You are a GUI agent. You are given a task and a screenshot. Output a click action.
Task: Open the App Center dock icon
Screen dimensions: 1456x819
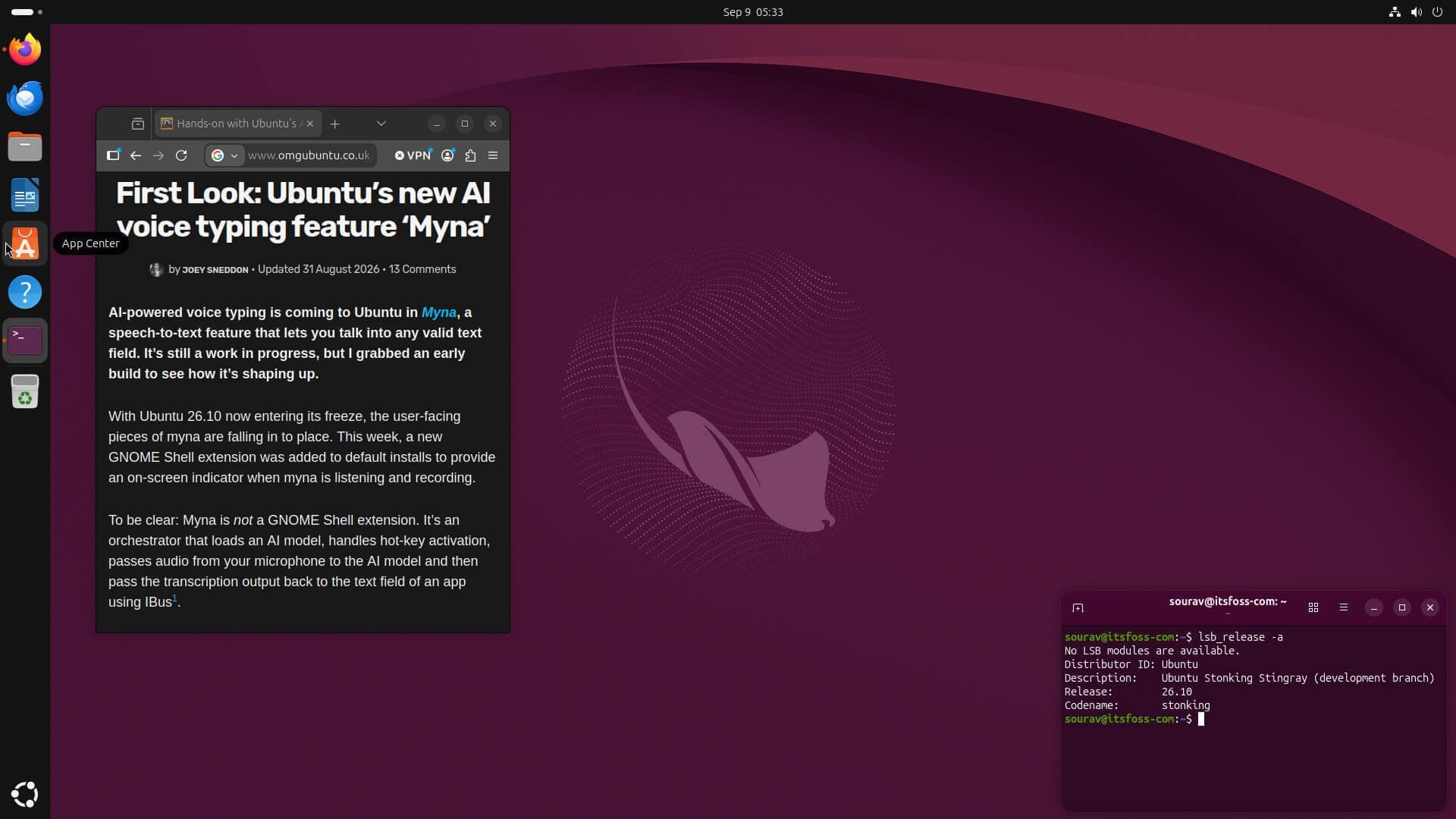(25, 243)
